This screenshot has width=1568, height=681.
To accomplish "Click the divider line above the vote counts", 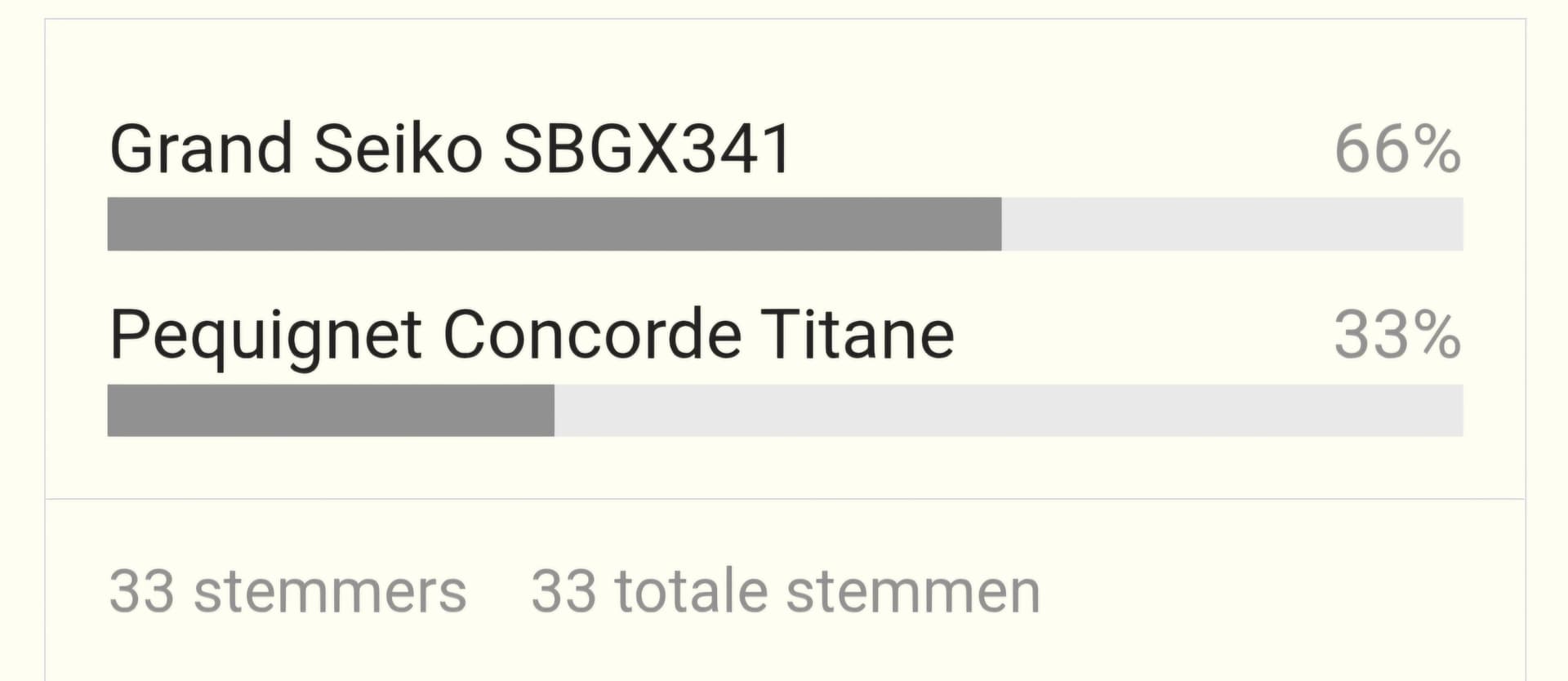I will (784, 498).
